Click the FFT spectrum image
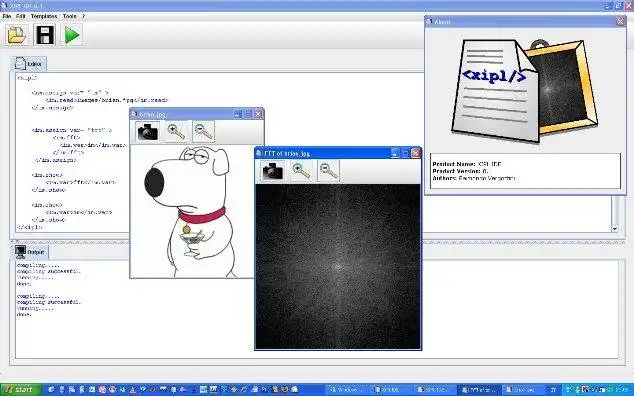Screen dimensions: 634x396 [x=338, y=267]
